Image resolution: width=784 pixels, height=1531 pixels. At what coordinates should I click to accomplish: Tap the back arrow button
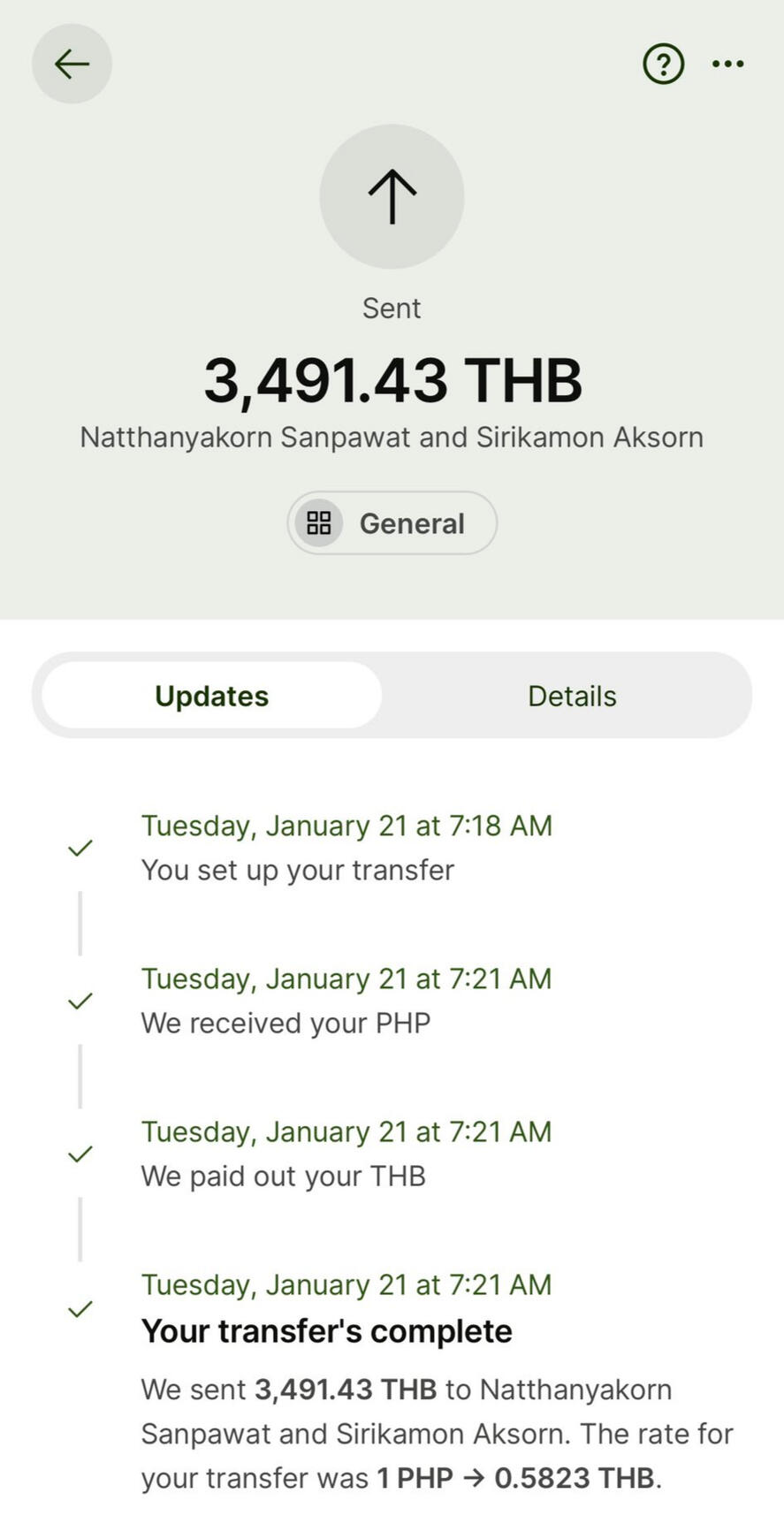(72, 64)
